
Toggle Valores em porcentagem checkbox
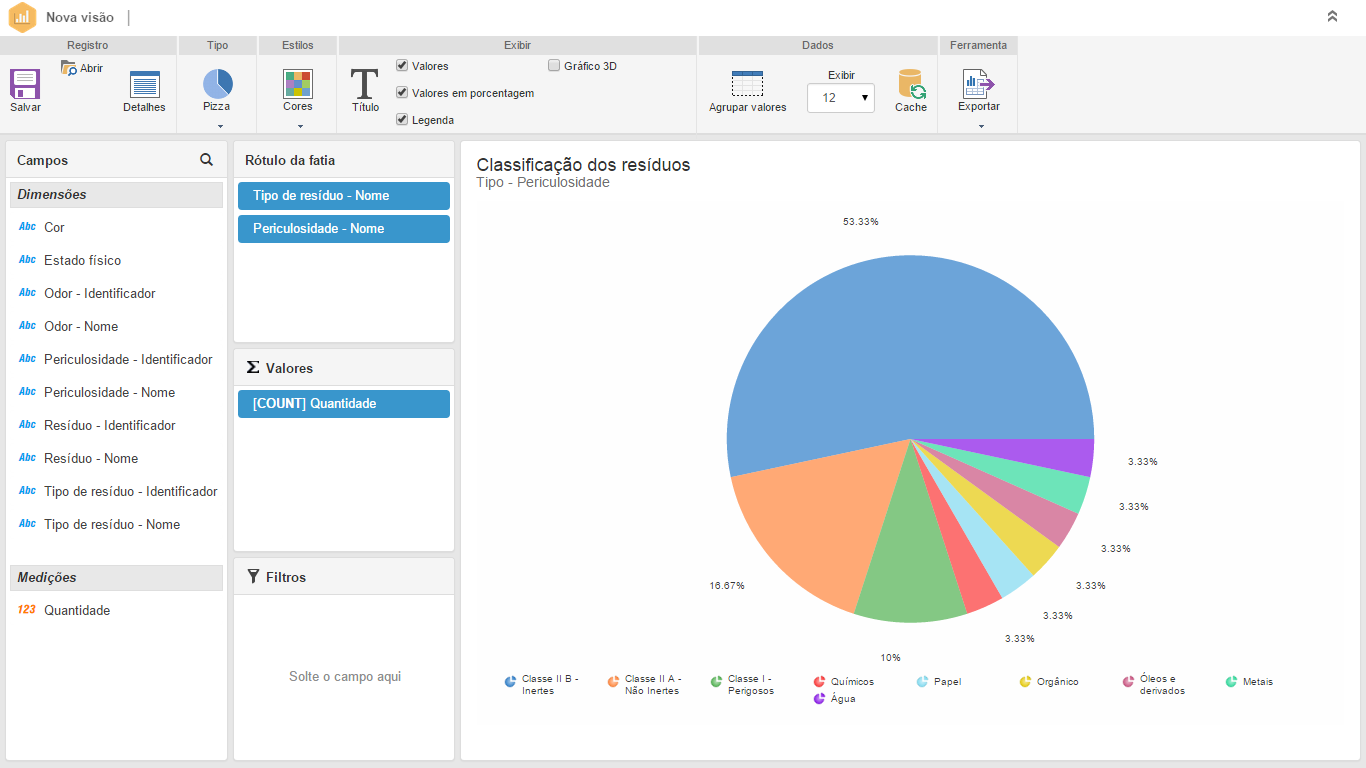tap(402, 93)
